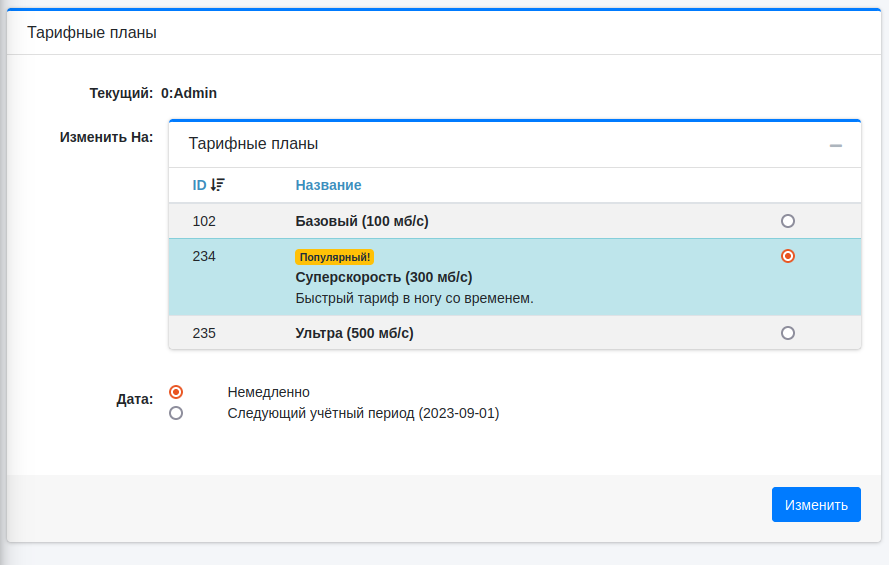Select the Ультра (500 мб/с) radio button
This screenshot has width=889, height=565.
tap(788, 333)
